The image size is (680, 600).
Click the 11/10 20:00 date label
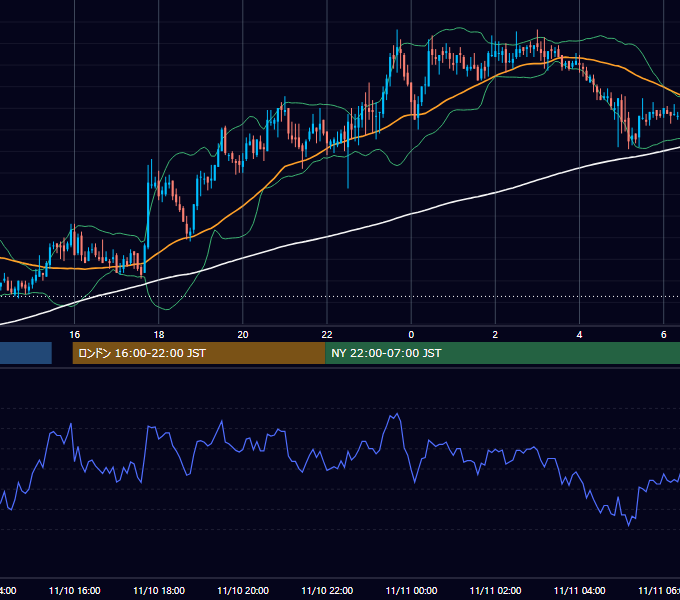coord(243,590)
